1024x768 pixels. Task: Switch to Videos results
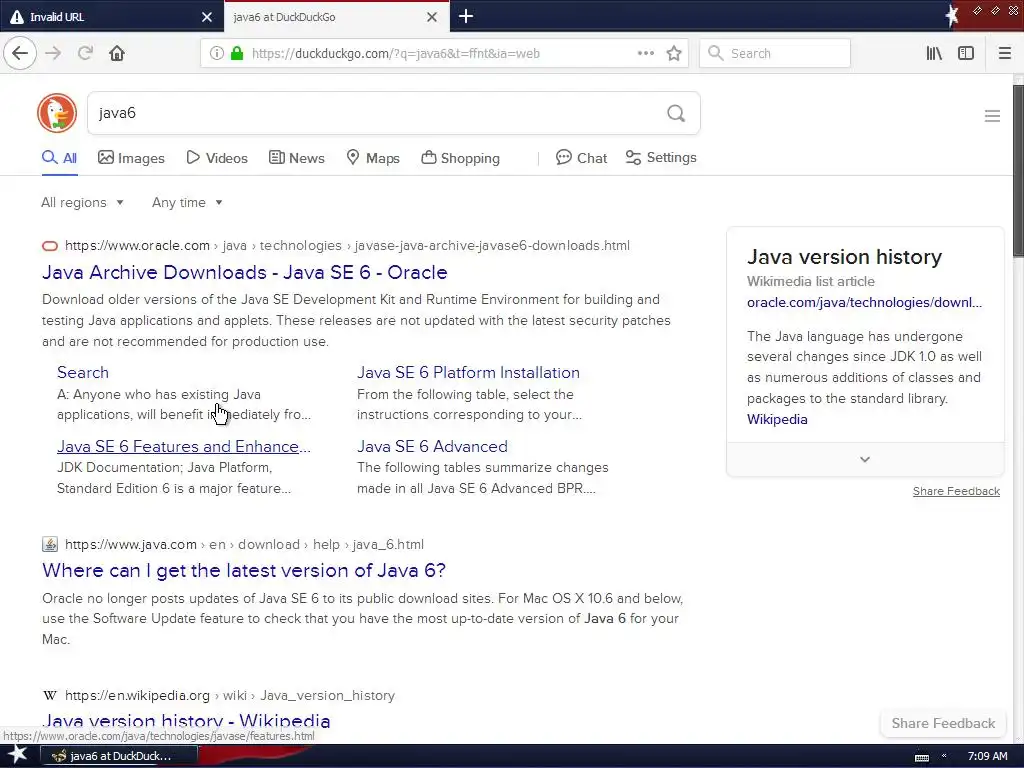click(217, 158)
